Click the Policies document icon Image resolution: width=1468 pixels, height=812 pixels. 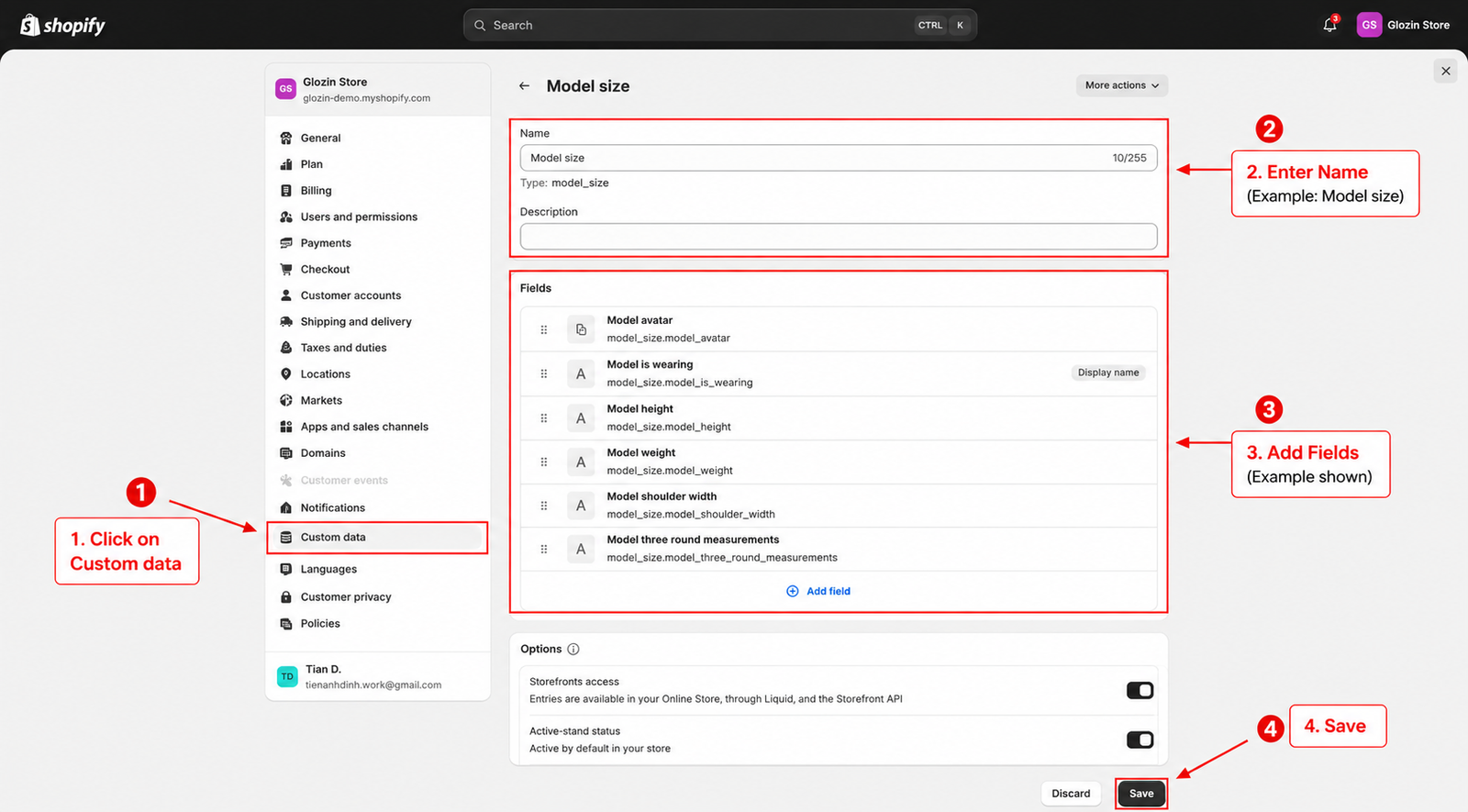(x=286, y=623)
